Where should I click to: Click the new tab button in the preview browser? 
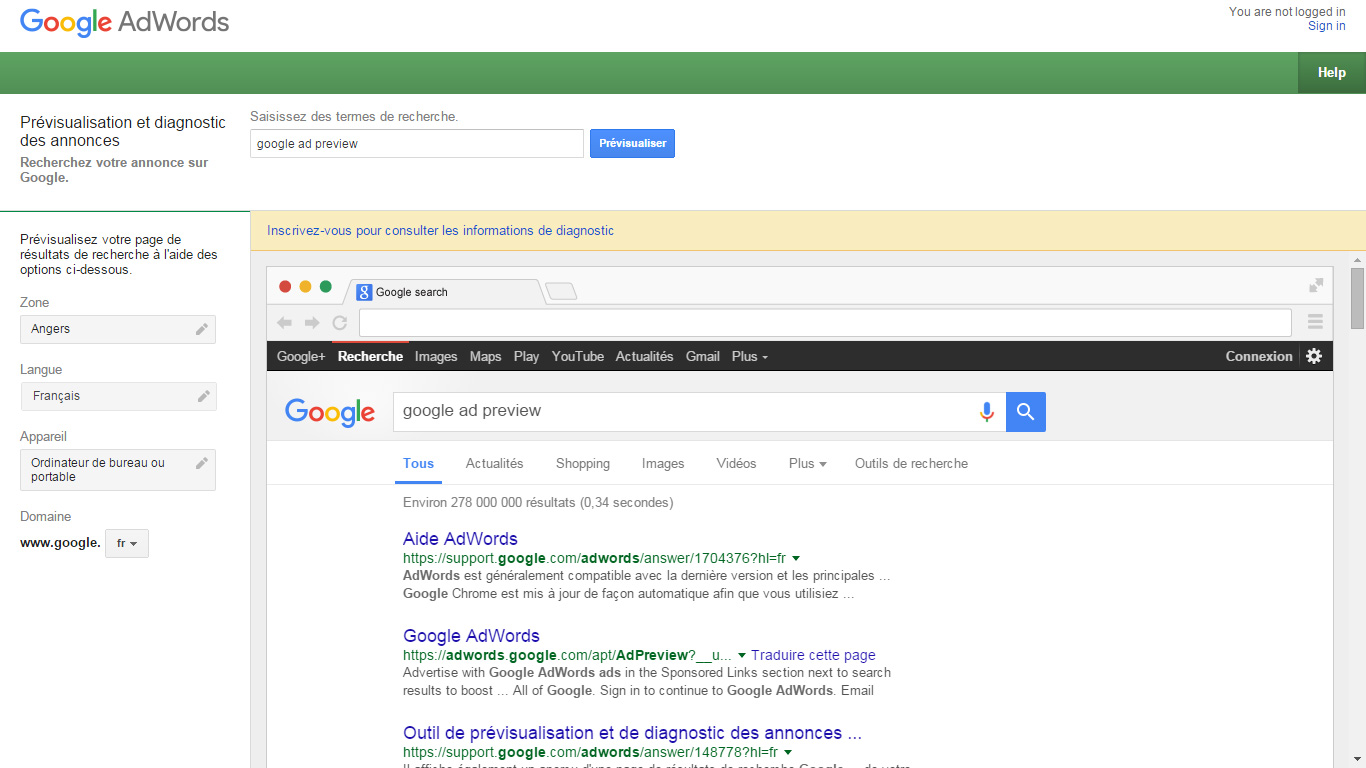[561, 291]
